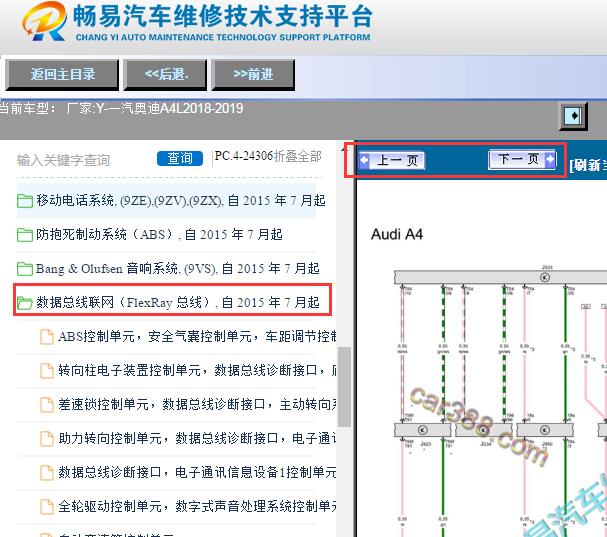607x537 pixels.
Task: Open 差速锁控制单元，数据总线诊断接口 page
Action: click(x=197, y=405)
